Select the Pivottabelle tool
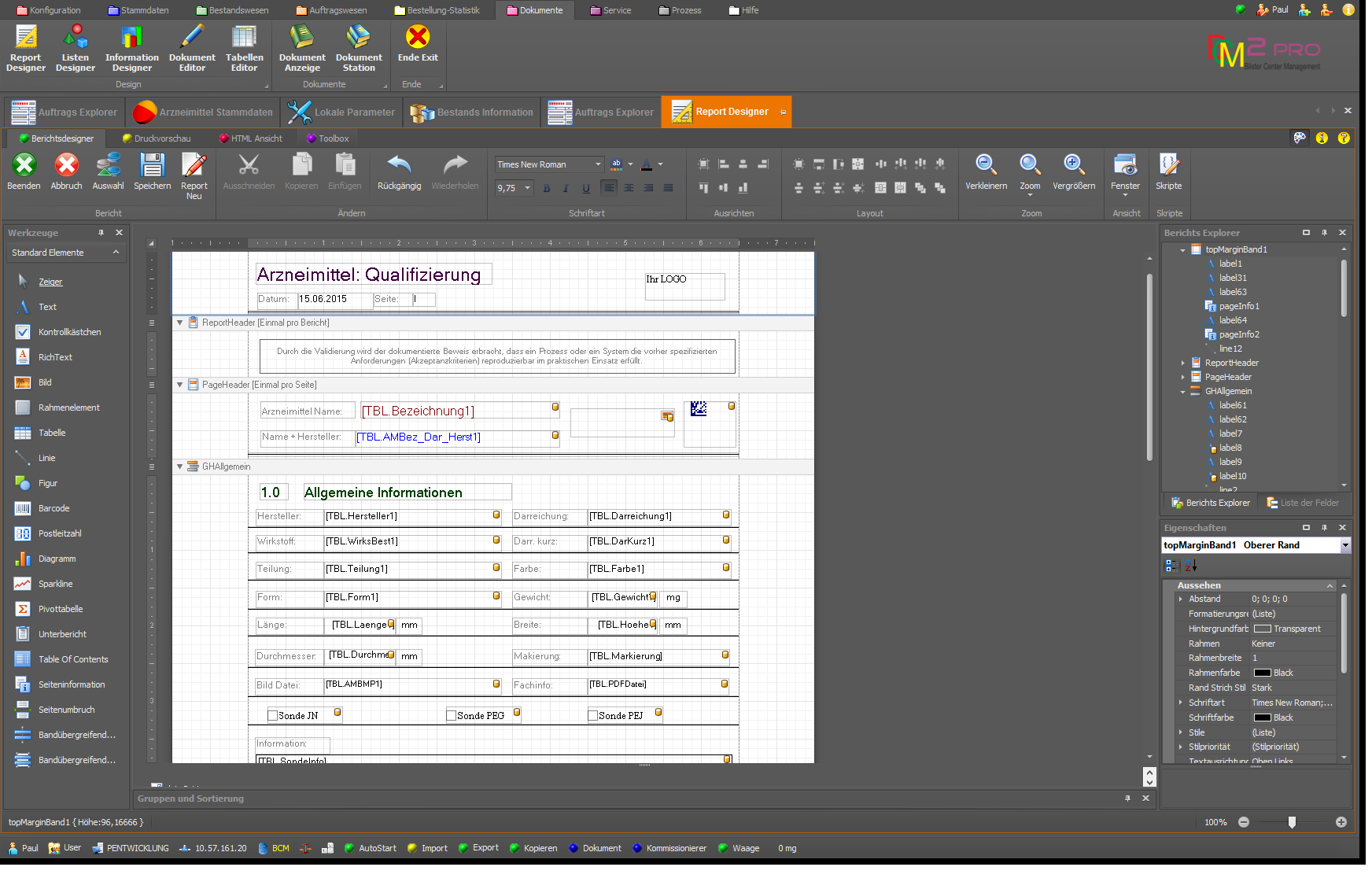1372x889 pixels. pos(60,609)
